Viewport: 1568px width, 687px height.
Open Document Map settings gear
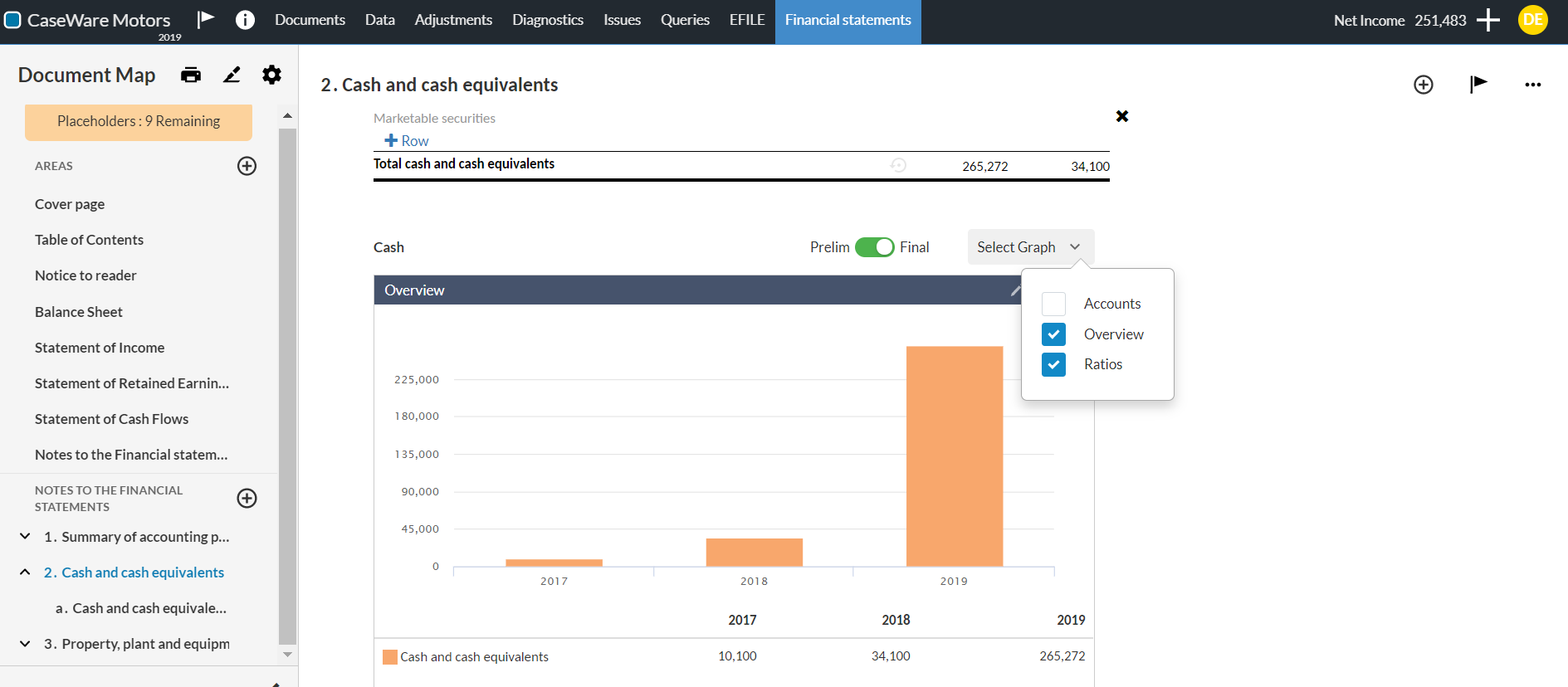pyautogui.click(x=271, y=76)
